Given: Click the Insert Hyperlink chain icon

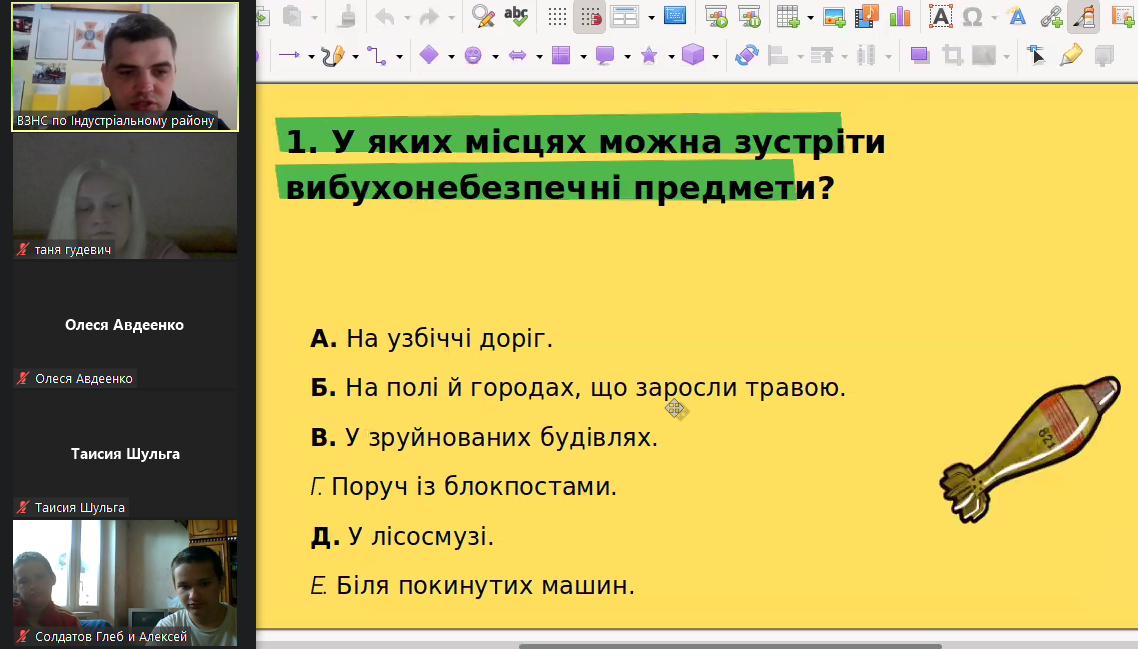Looking at the screenshot, I should [x=1052, y=16].
